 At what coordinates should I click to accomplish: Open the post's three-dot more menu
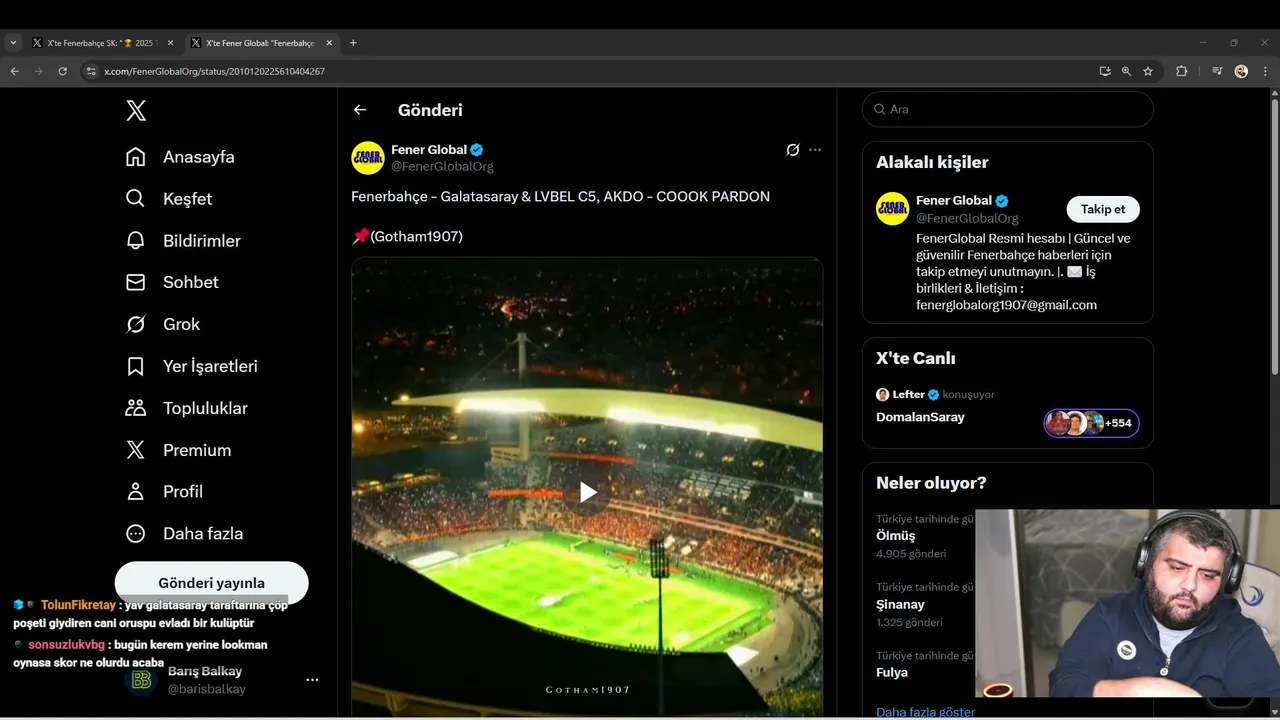(815, 150)
